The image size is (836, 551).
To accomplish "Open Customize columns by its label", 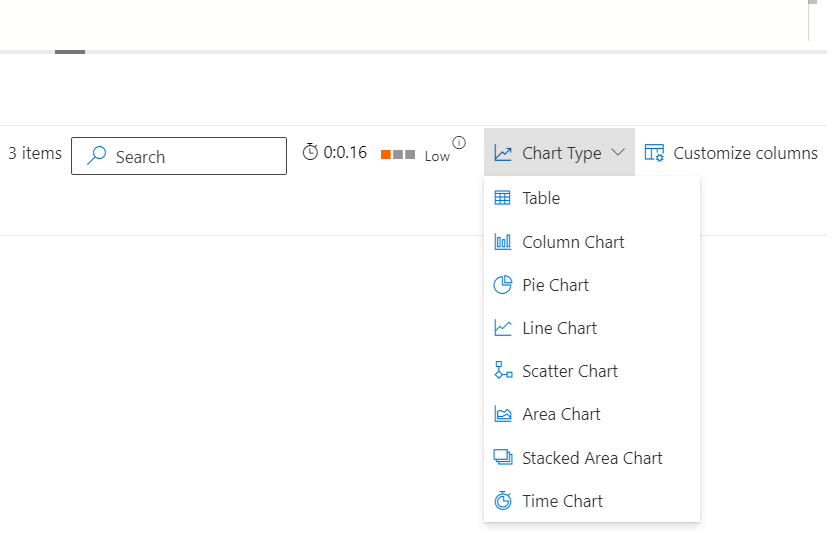I will [x=745, y=153].
